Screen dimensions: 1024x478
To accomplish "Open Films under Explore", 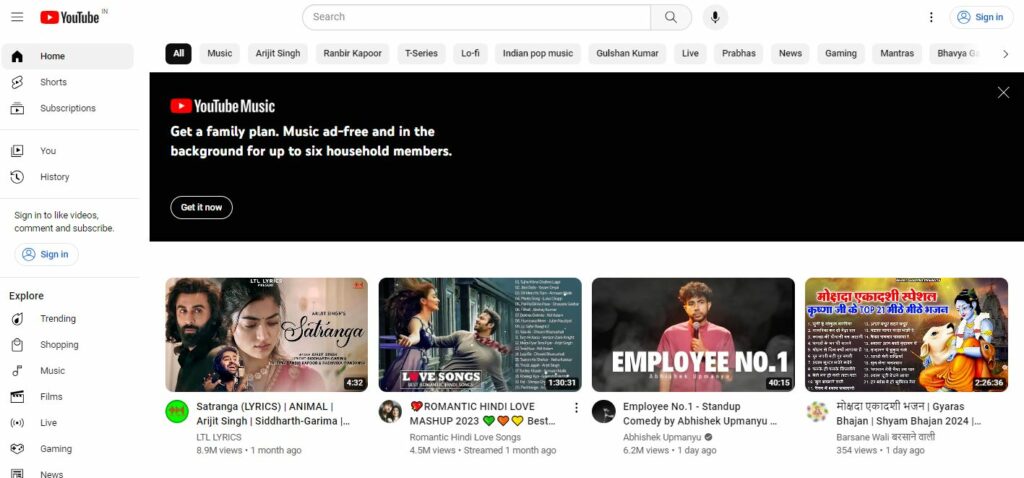I will 67,396.
